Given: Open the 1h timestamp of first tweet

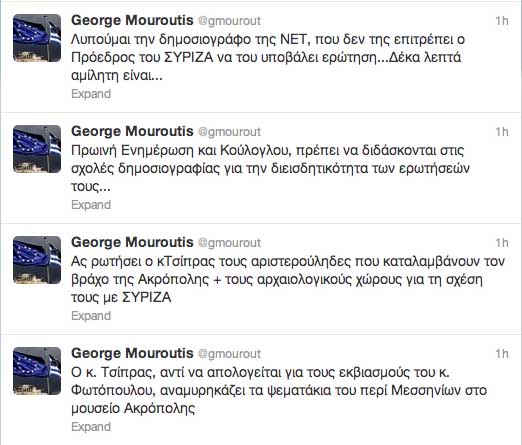Looking at the screenshot, I should coord(502,21).
